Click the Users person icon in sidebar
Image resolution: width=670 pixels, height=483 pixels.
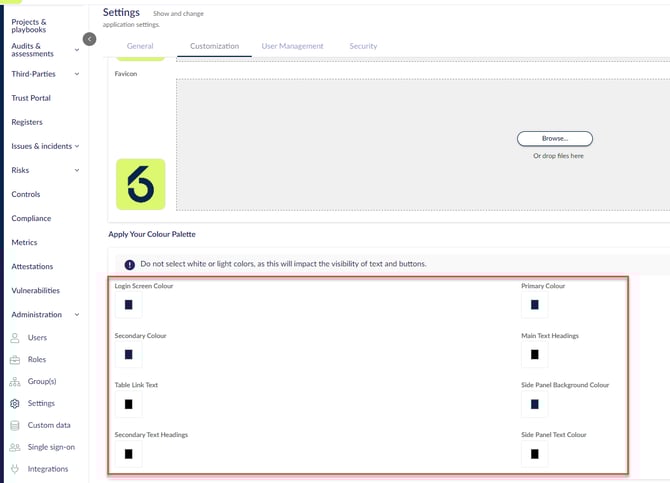click(x=15, y=338)
